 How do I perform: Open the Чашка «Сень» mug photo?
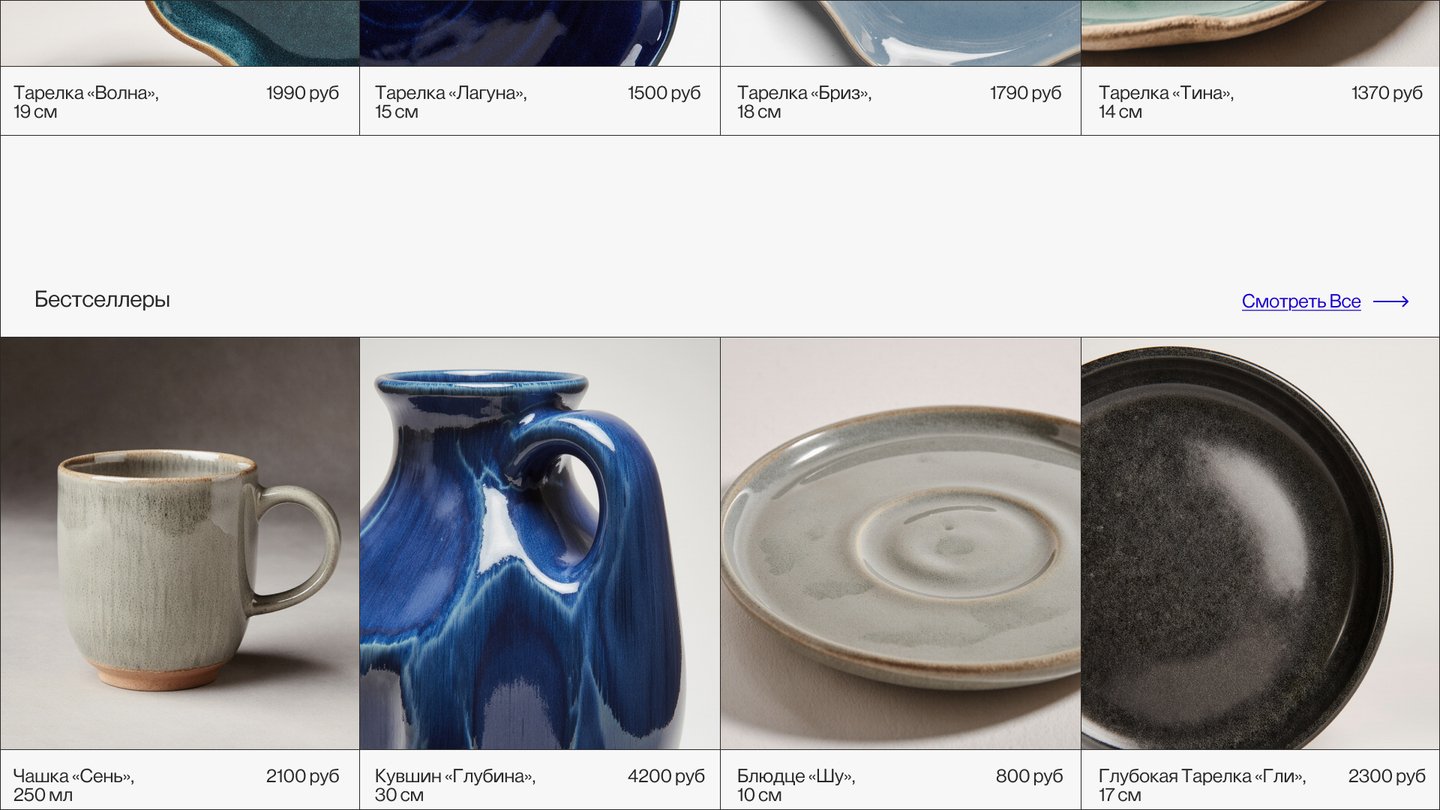(x=180, y=543)
